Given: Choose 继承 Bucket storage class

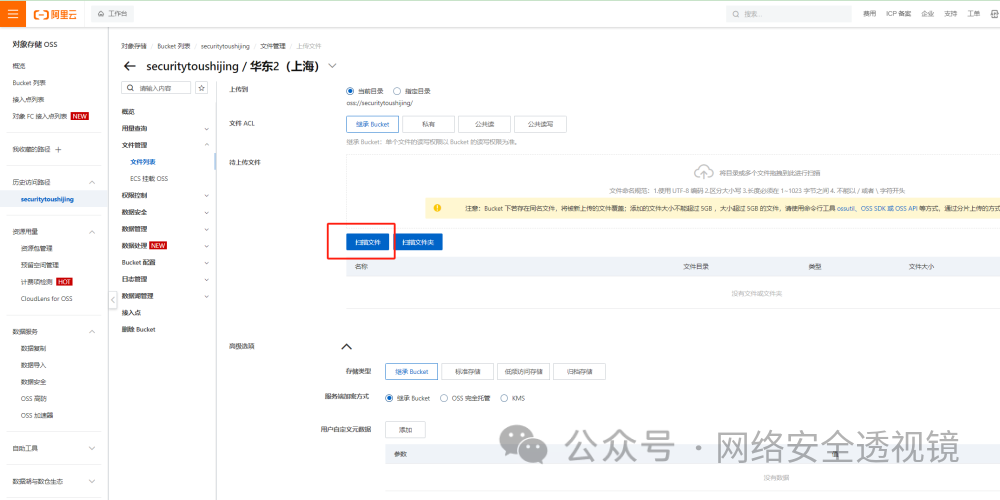Looking at the screenshot, I should [x=411, y=372].
